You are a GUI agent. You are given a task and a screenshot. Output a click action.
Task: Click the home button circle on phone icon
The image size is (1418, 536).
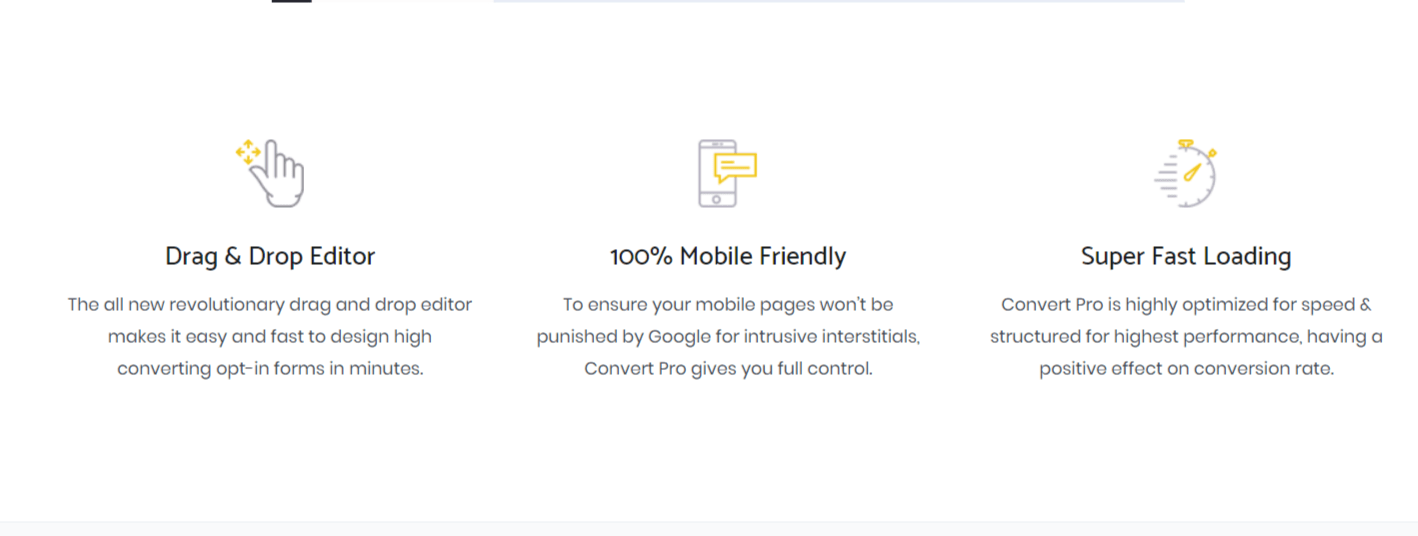717,199
